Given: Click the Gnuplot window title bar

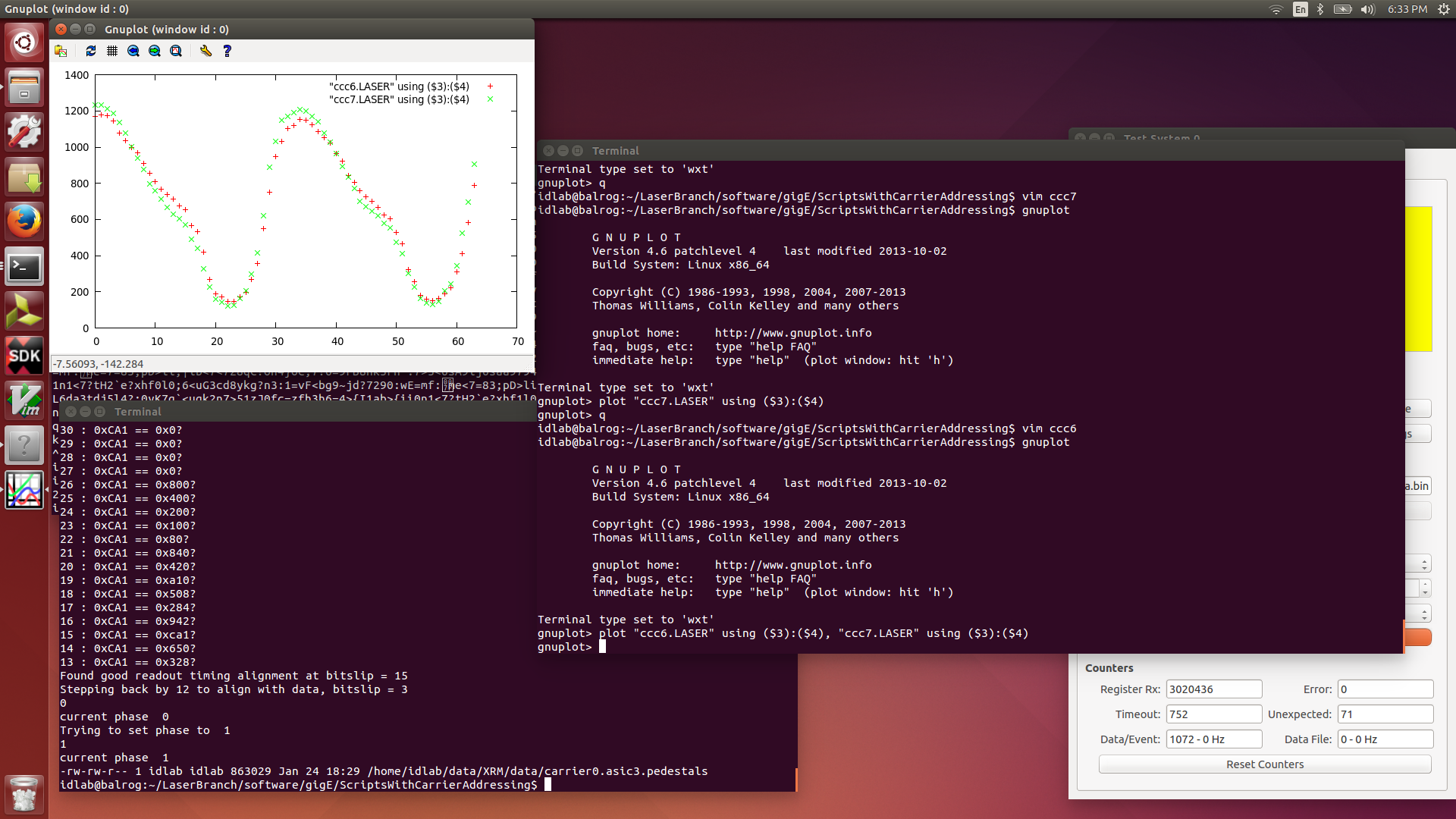Looking at the screenshot, I should point(292,29).
